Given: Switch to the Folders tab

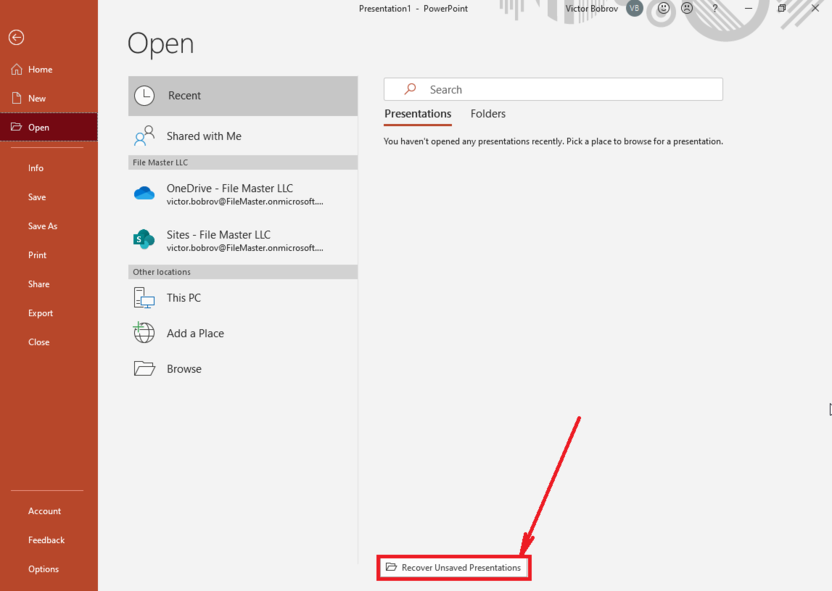Looking at the screenshot, I should tap(488, 114).
